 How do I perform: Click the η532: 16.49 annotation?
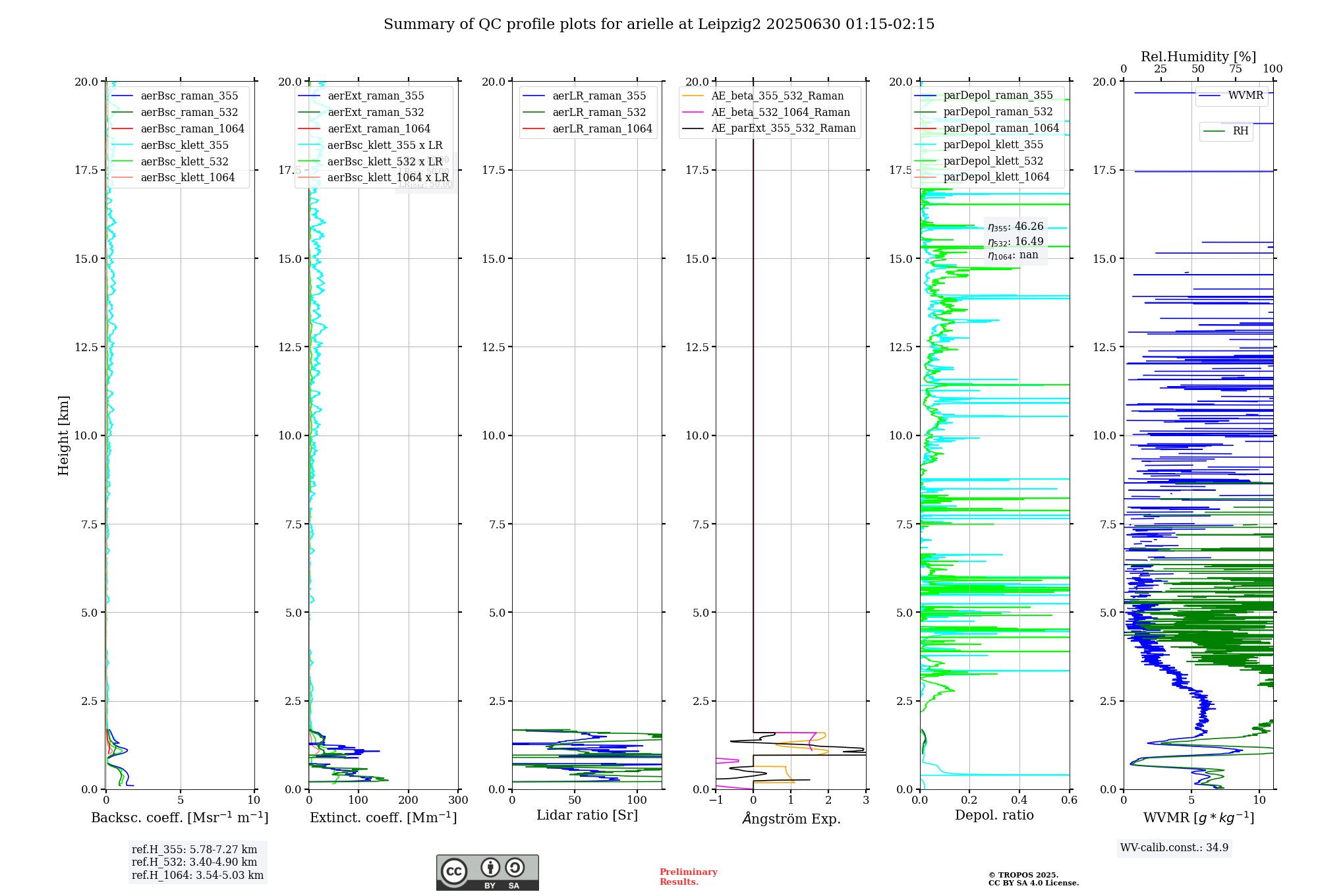point(1016,242)
